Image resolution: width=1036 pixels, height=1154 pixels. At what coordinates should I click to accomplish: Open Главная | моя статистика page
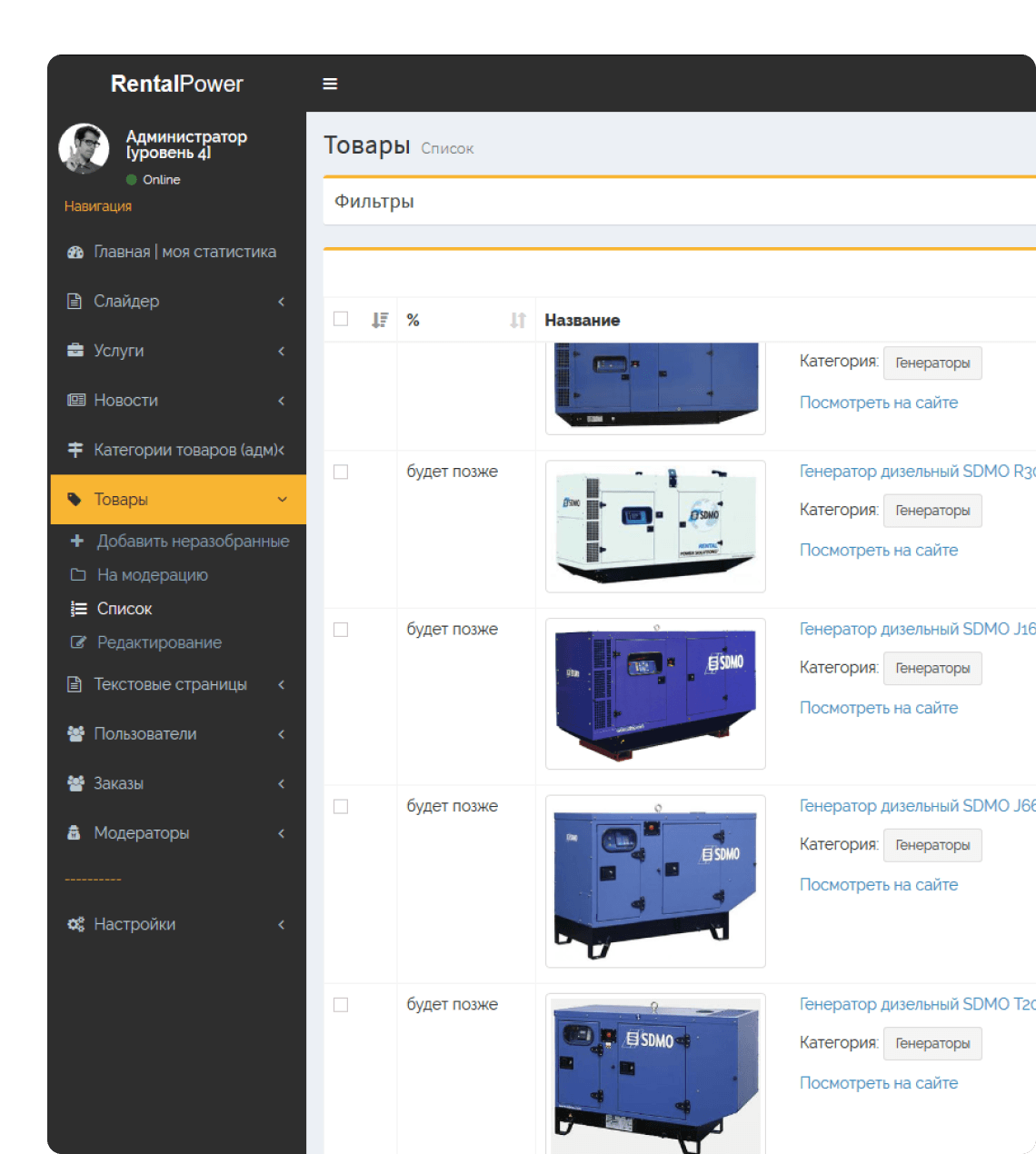(178, 253)
